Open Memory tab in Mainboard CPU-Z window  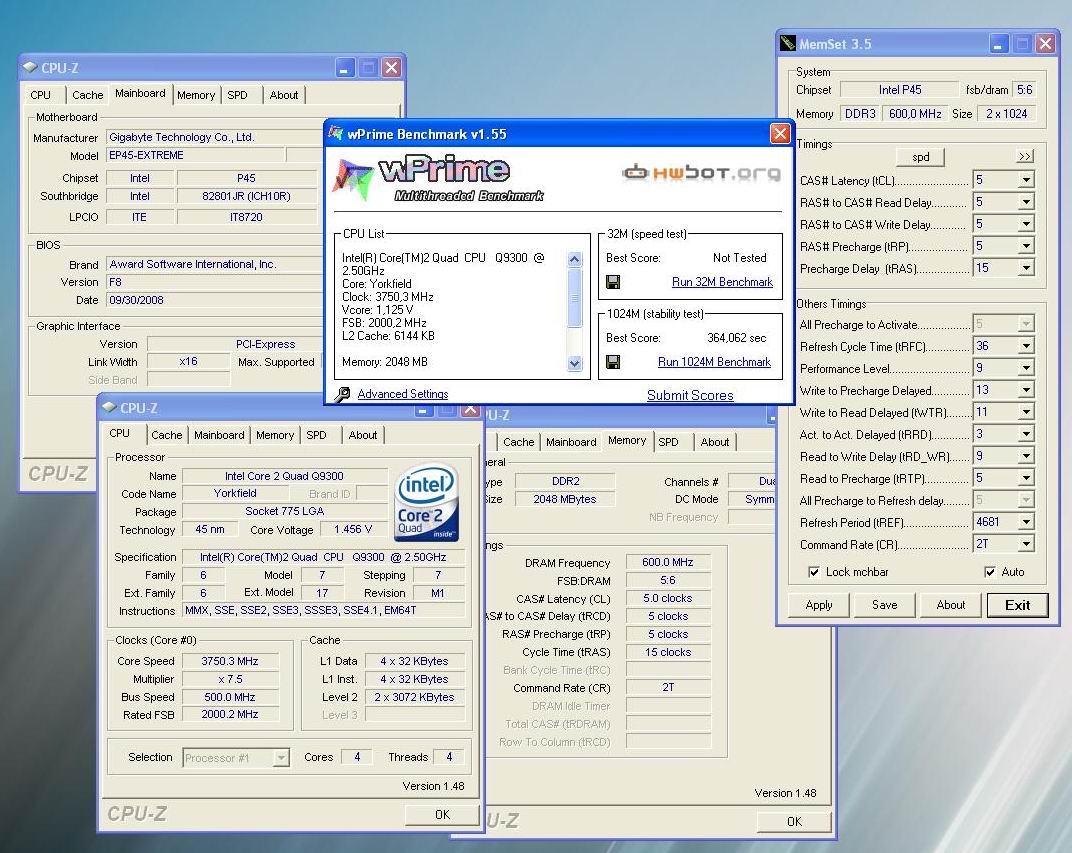[x=196, y=95]
